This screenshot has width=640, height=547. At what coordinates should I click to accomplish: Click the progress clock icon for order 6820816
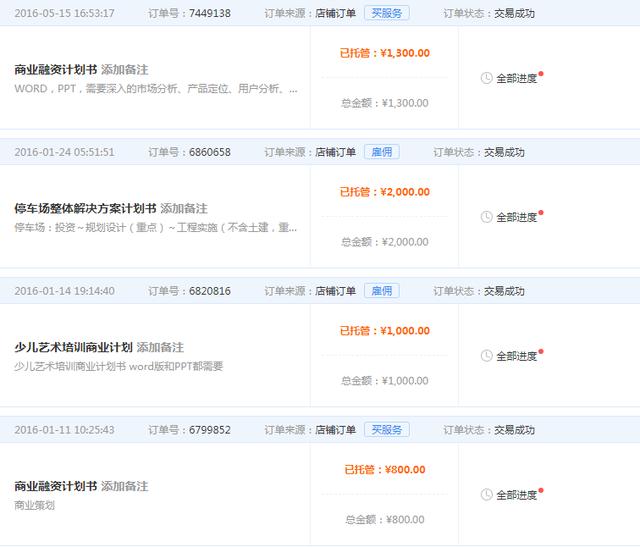(487, 356)
